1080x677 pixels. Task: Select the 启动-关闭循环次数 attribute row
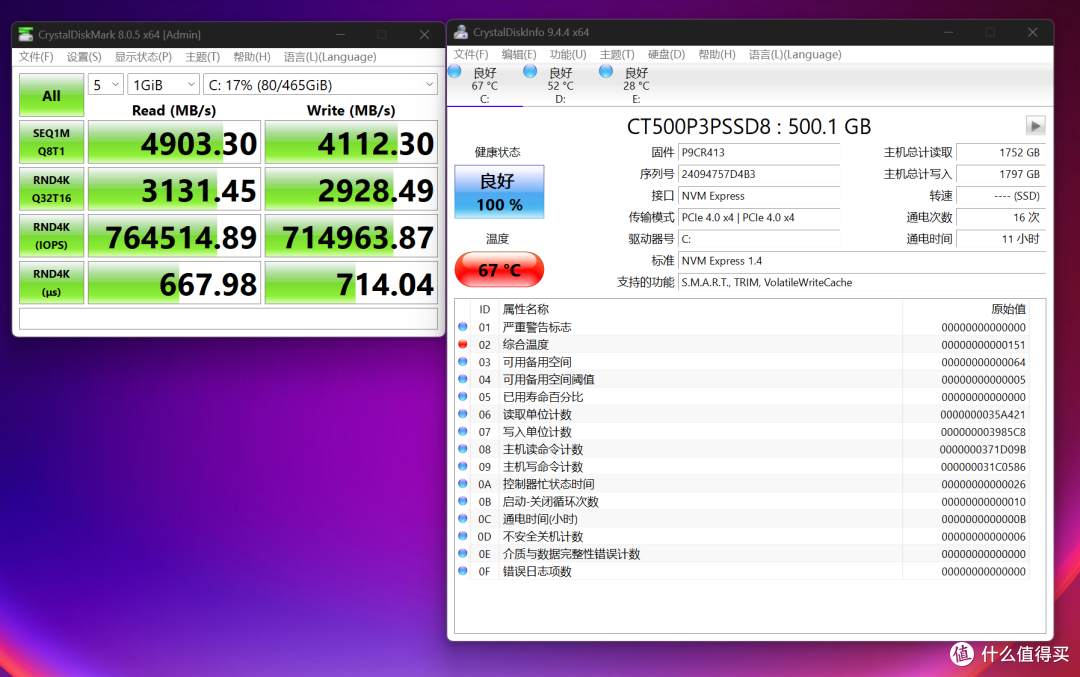(x=742, y=501)
